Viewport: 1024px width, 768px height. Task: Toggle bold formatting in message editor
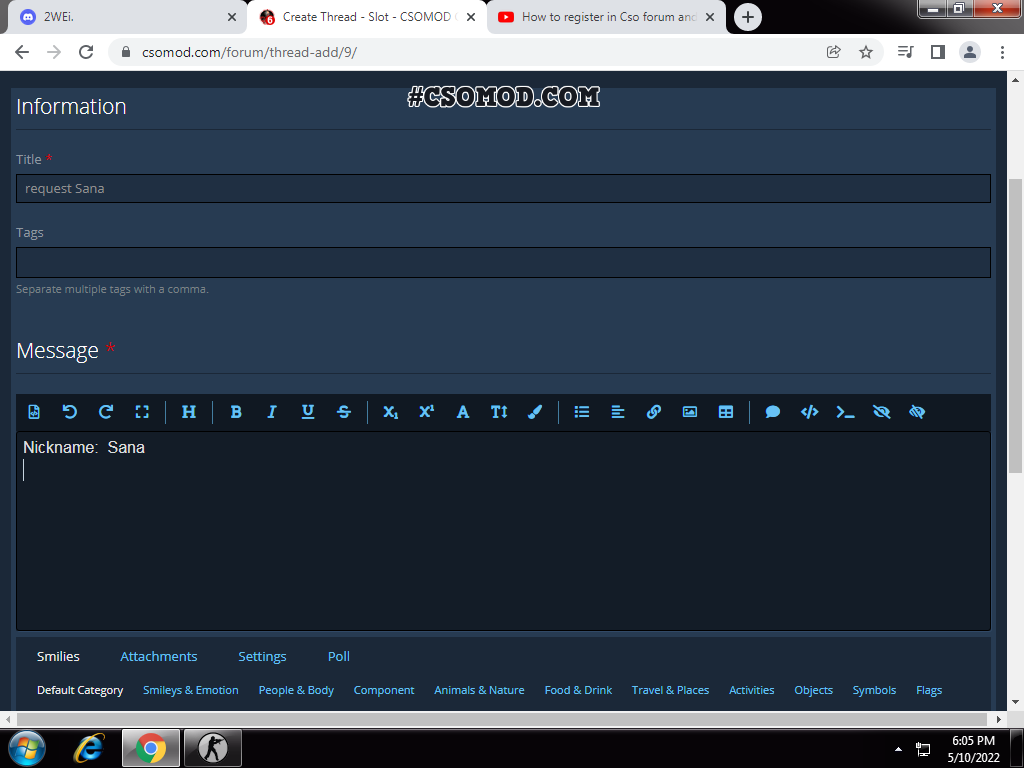pyautogui.click(x=236, y=412)
